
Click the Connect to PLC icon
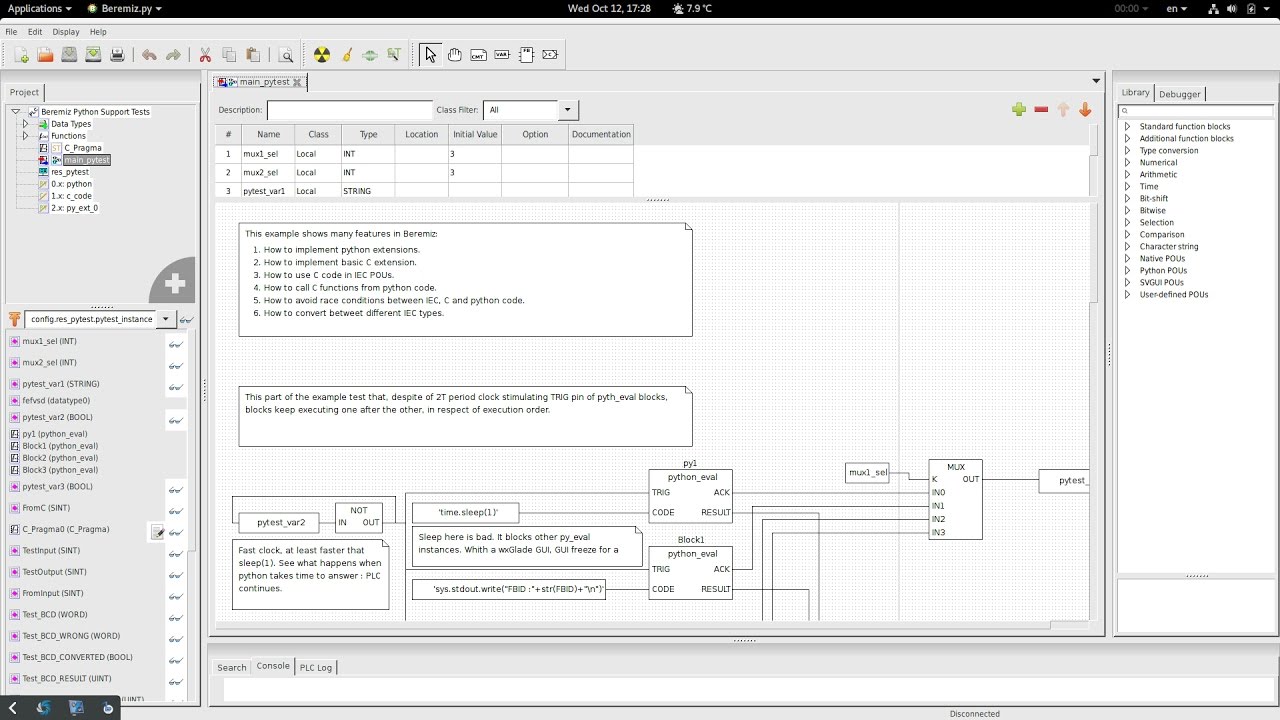pyautogui.click(x=370, y=55)
